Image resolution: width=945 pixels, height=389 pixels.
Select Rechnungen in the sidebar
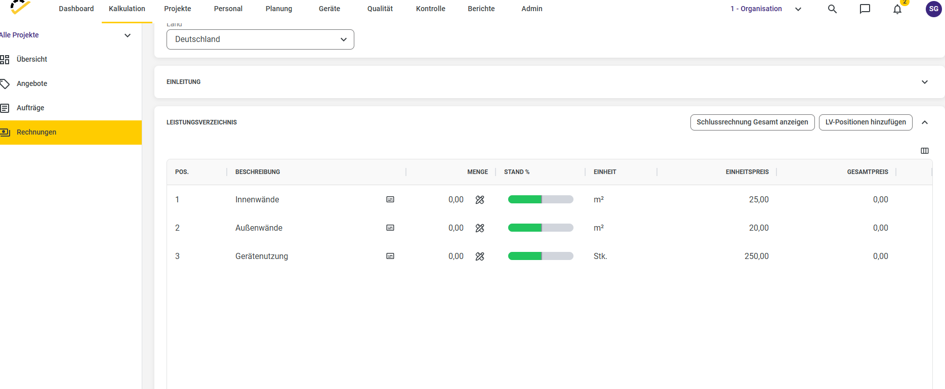coord(71,132)
